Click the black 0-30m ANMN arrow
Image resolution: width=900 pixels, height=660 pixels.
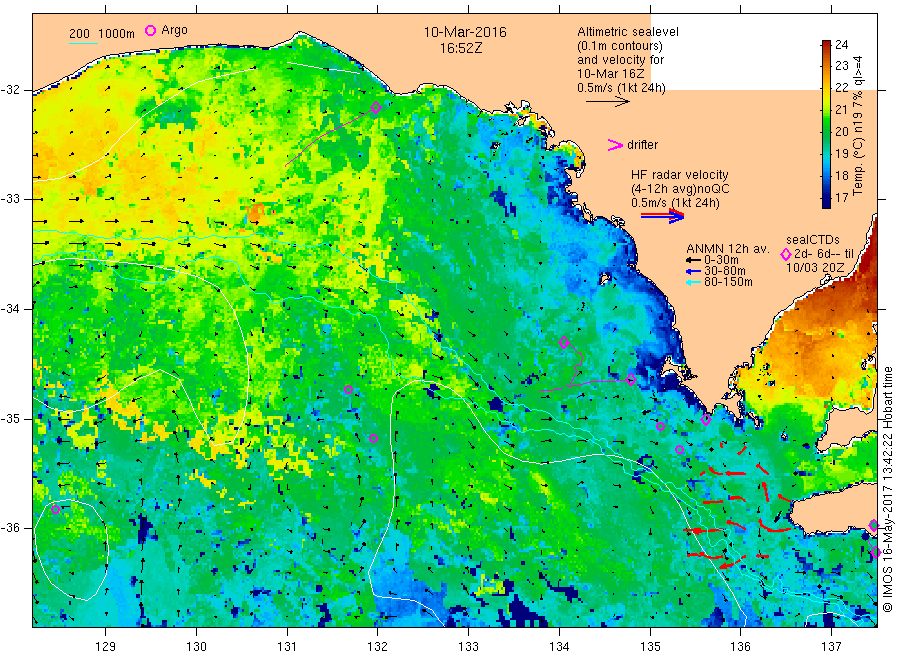[694, 260]
